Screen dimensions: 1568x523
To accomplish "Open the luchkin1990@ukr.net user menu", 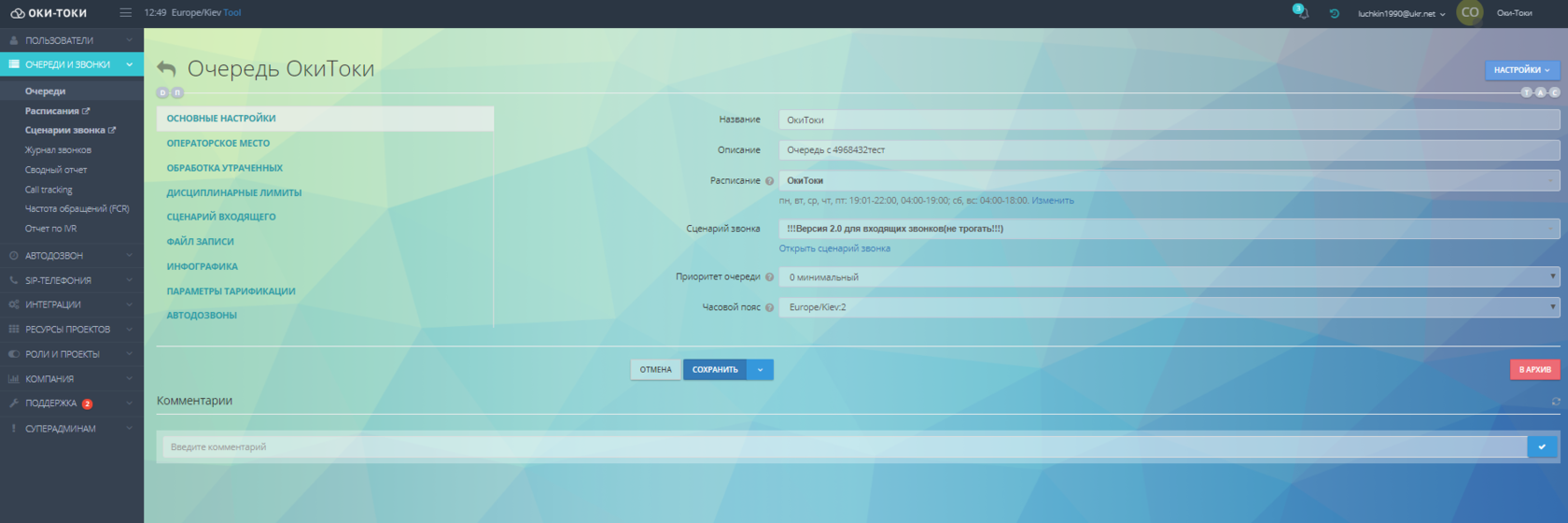I will pyautogui.click(x=1401, y=14).
